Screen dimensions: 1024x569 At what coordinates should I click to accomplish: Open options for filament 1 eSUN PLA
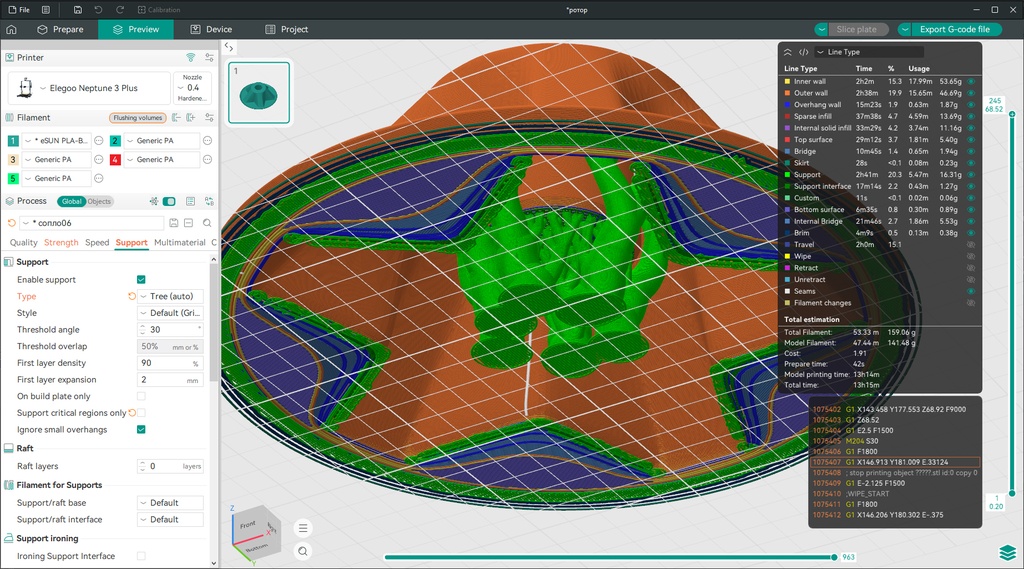point(99,140)
